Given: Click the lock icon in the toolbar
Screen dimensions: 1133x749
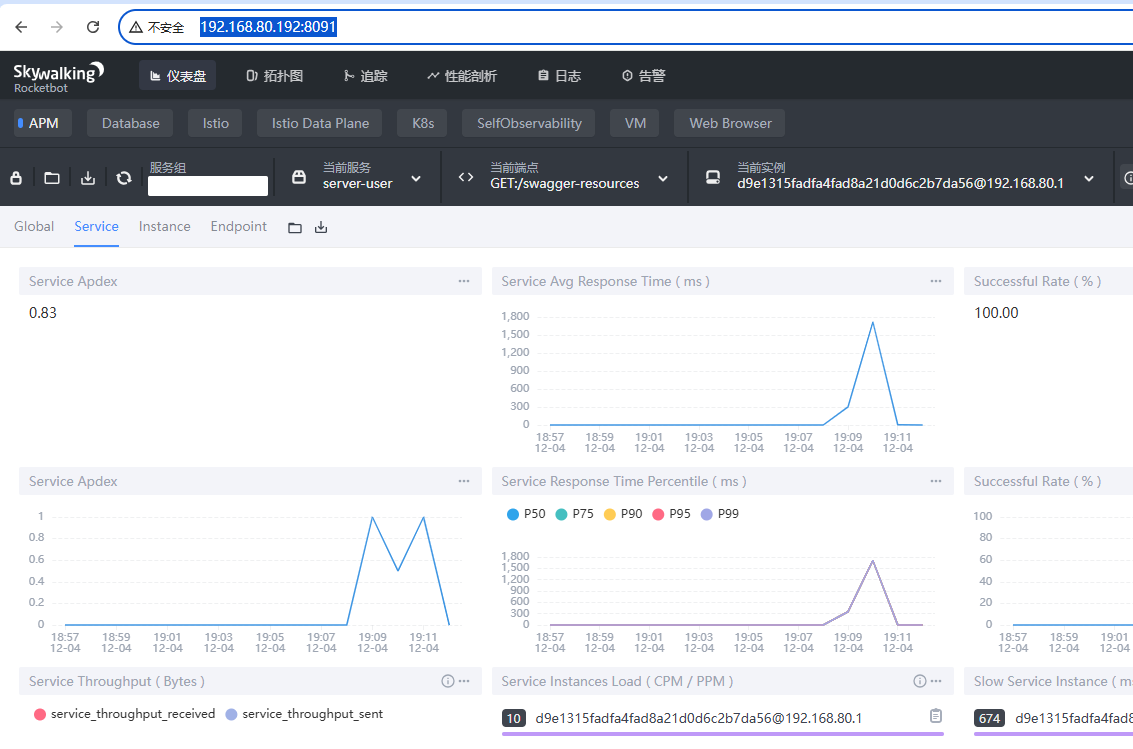Looking at the screenshot, I should (x=16, y=178).
